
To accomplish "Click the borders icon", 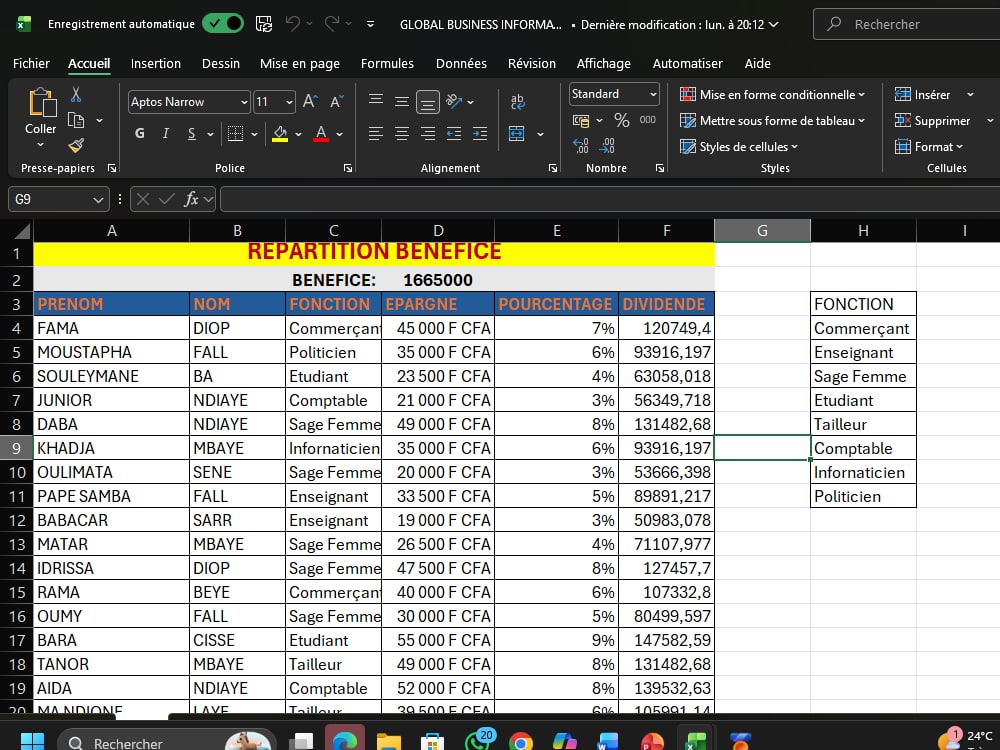I will 235,133.
